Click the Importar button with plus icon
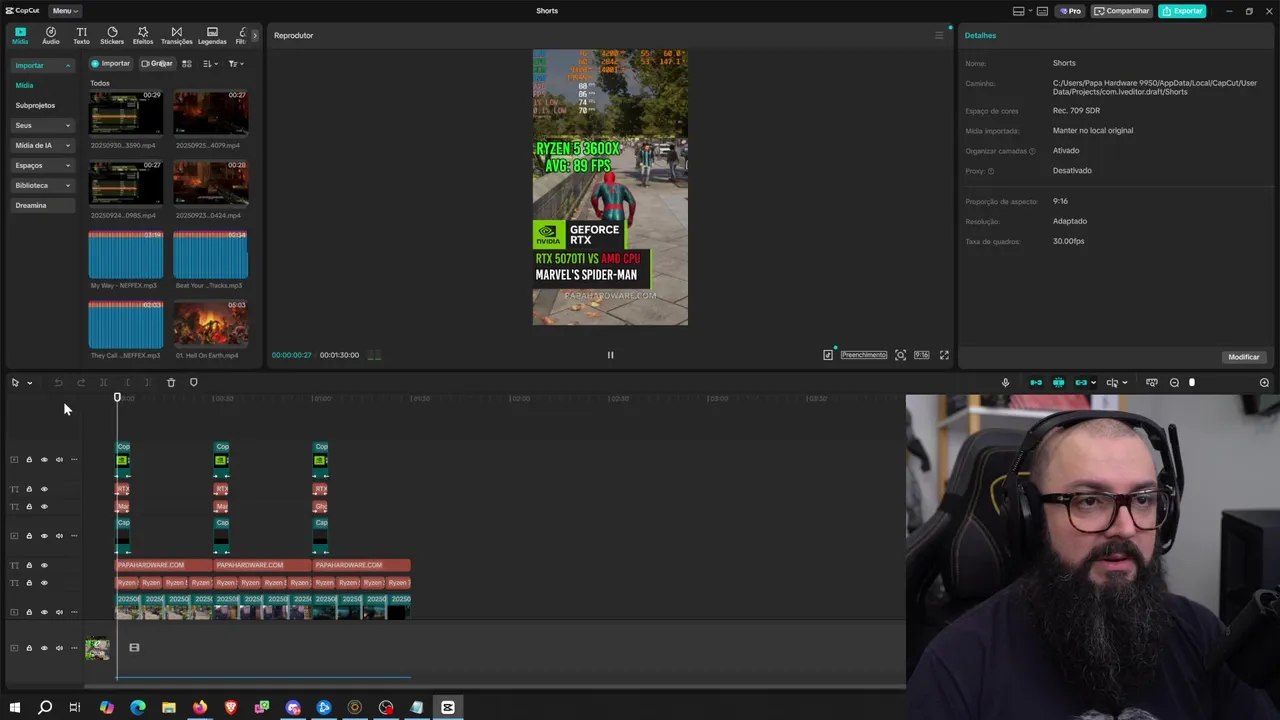The height and width of the screenshot is (720, 1280). [x=111, y=63]
